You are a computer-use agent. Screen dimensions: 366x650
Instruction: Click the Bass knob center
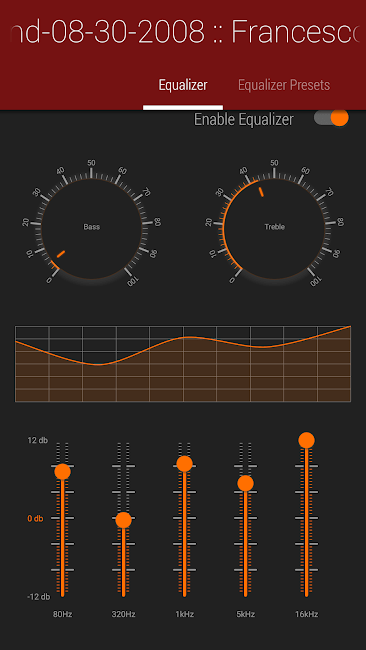[92, 227]
